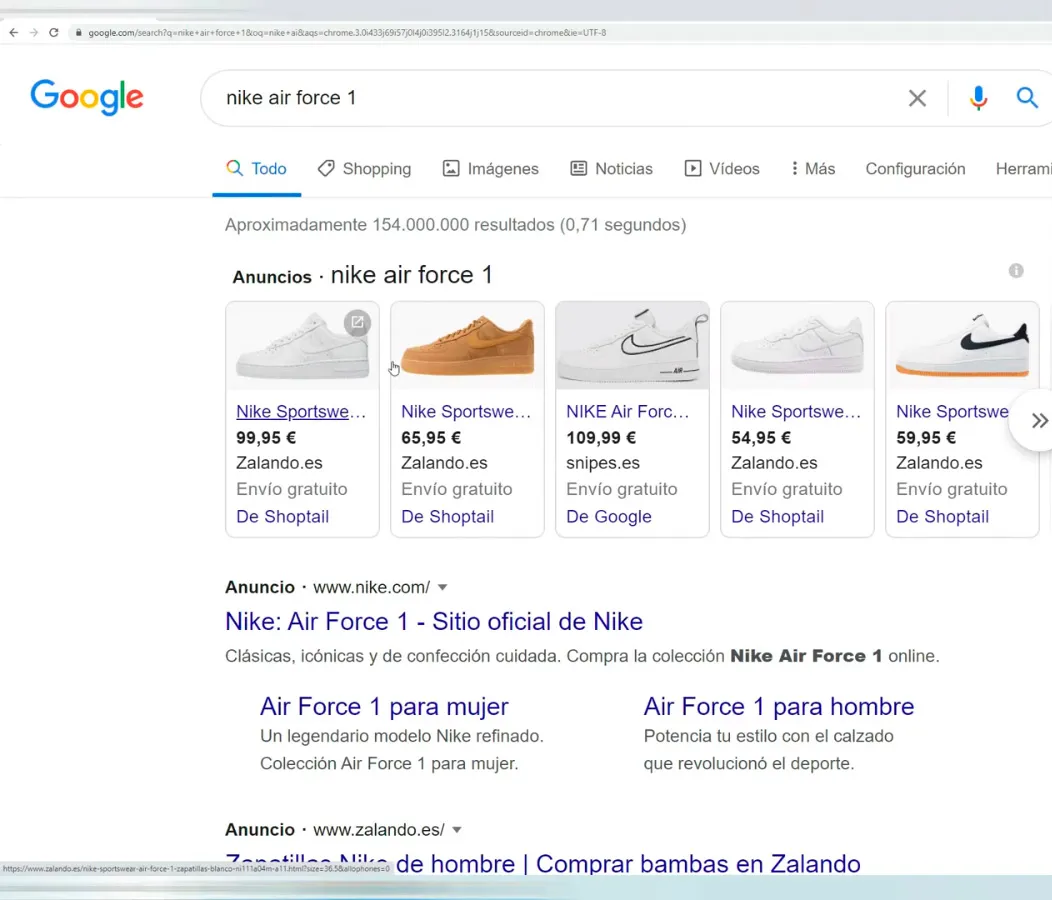Click the snipes.es shoe thumbnail
Image resolution: width=1052 pixels, height=900 pixels.
point(632,346)
